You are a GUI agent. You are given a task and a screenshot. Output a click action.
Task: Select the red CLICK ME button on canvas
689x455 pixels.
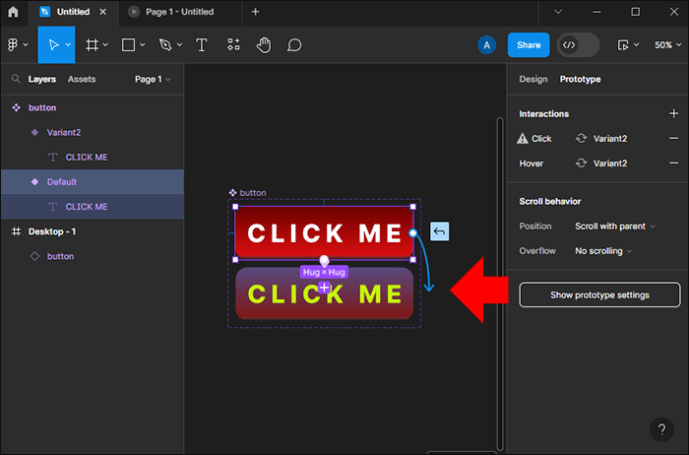click(324, 233)
